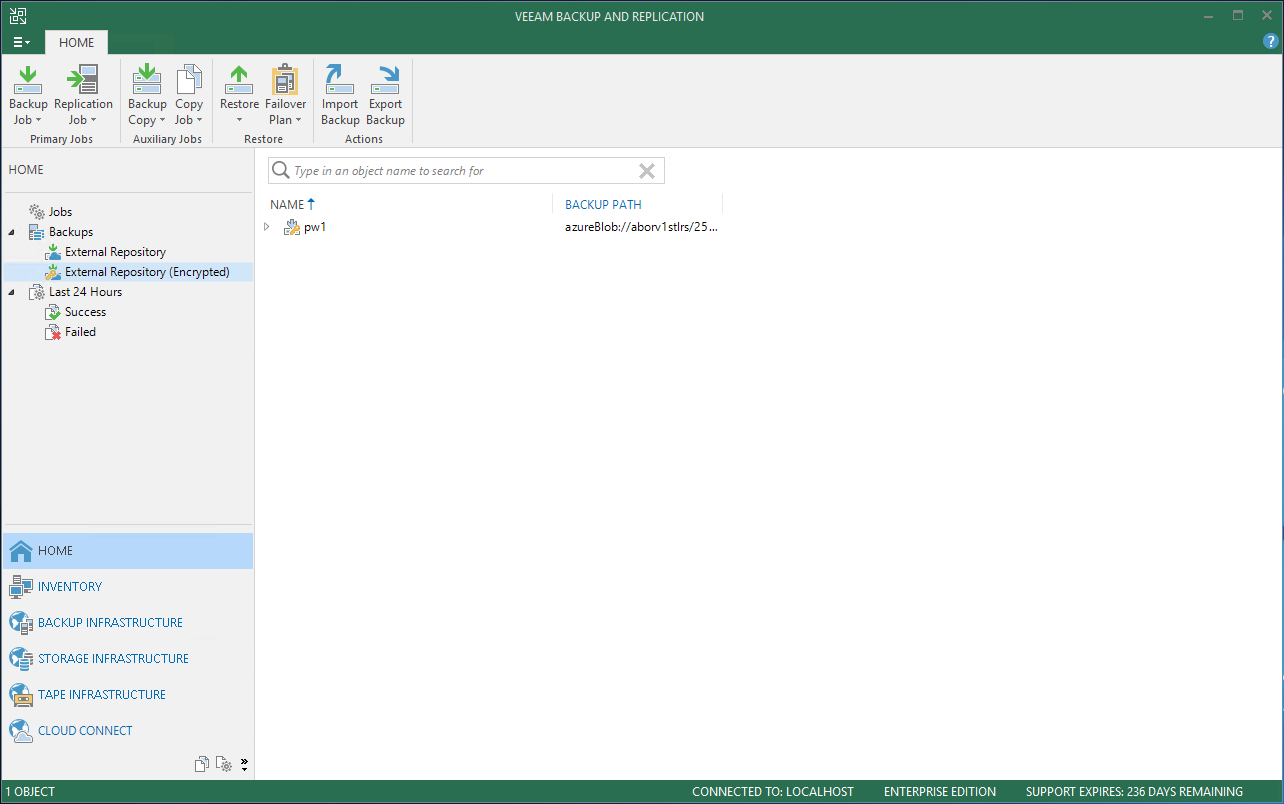Switch to CLOUD CONNECT view
1284x804 pixels.
click(x=127, y=731)
